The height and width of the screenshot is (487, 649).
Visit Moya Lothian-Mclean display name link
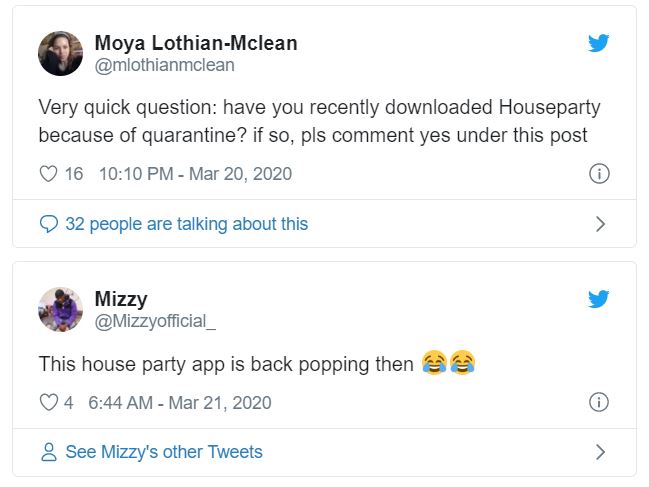click(195, 43)
